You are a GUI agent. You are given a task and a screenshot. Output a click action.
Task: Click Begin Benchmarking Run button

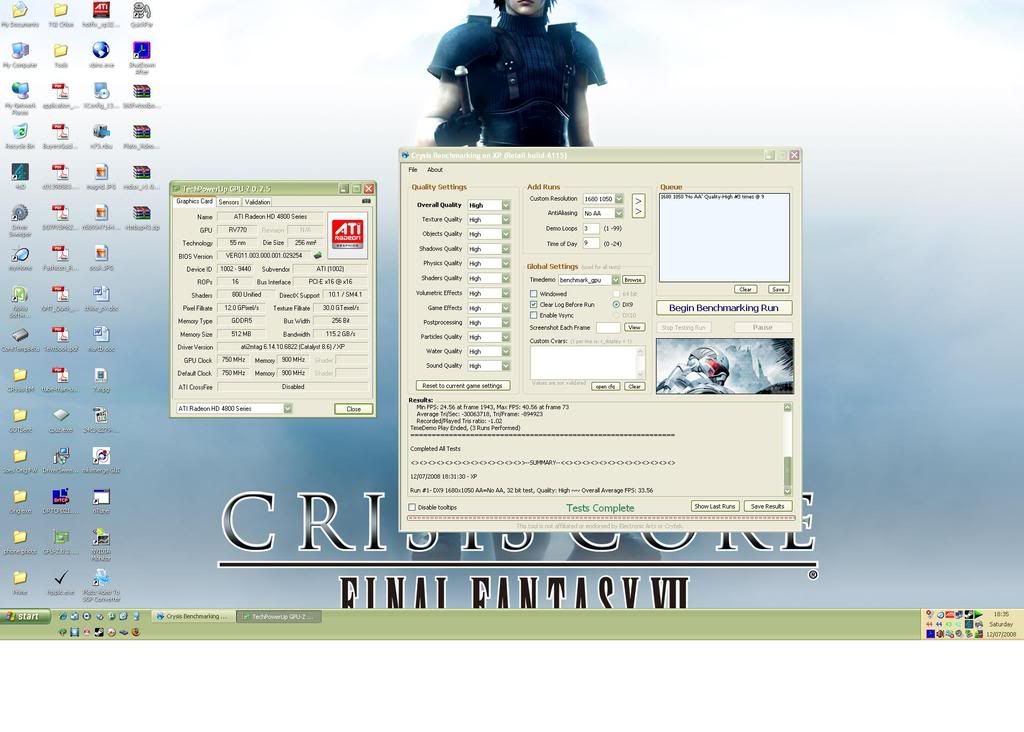point(724,307)
